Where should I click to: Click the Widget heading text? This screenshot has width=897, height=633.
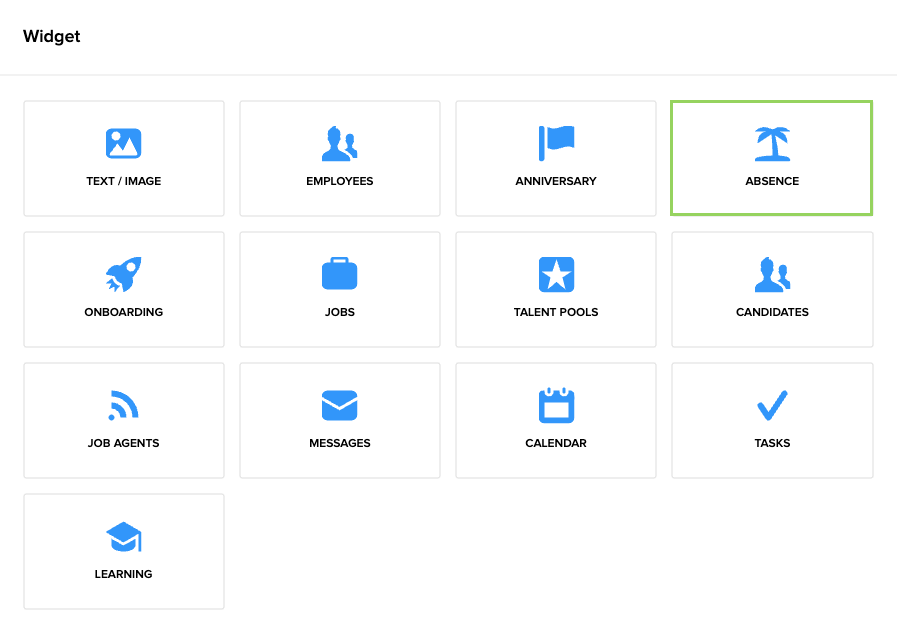coord(51,36)
